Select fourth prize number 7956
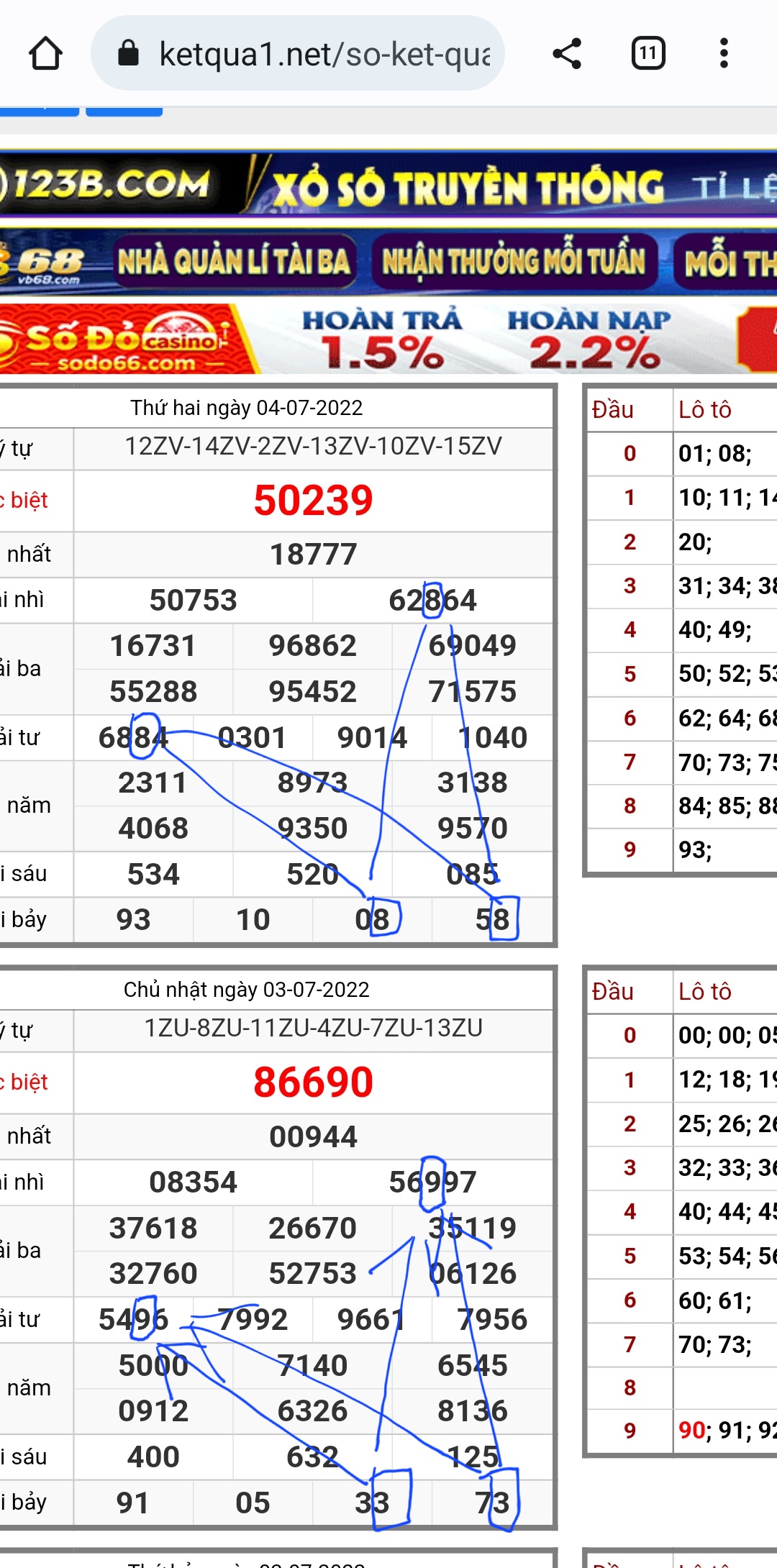The height and width of the screenshot is (1568, 777). pyautogui.click(x=493, y=1320)
